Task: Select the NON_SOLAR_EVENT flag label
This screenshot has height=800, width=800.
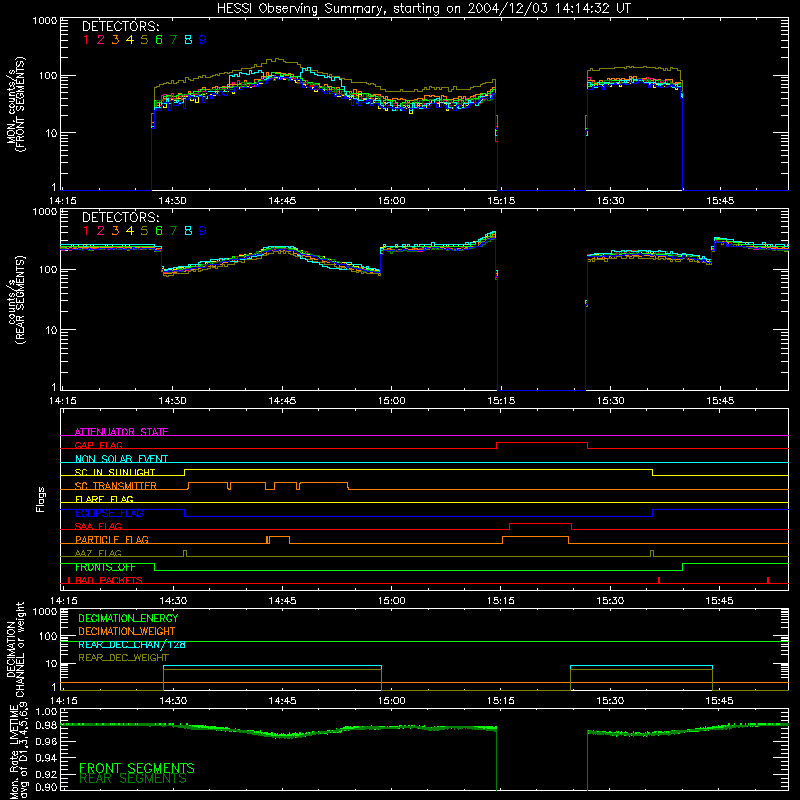Action: point(121,459)
